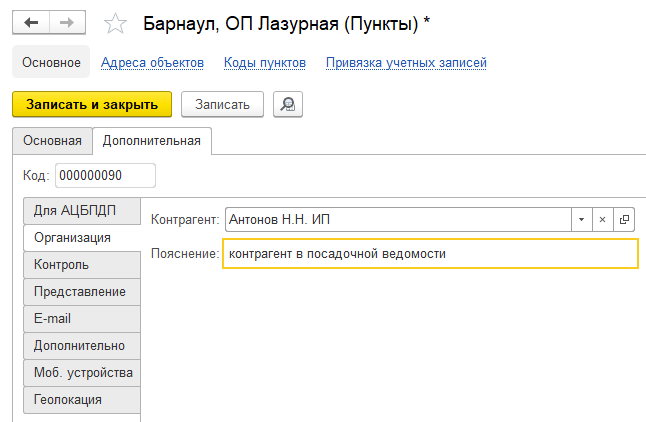Screen dimensions: 646x422
Task: Click the back navigation arrow
Action: pos(31,22)
